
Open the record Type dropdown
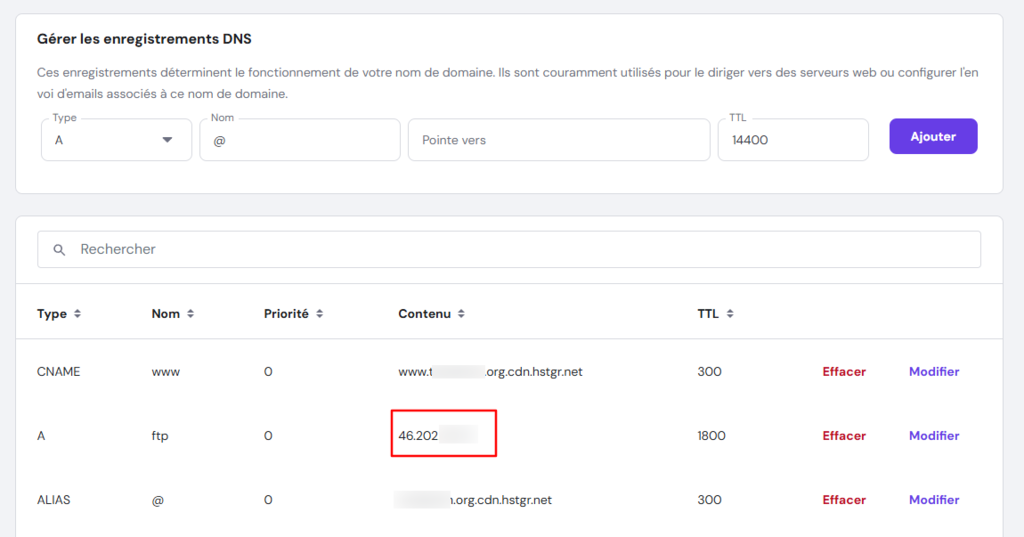click(116, 140)
